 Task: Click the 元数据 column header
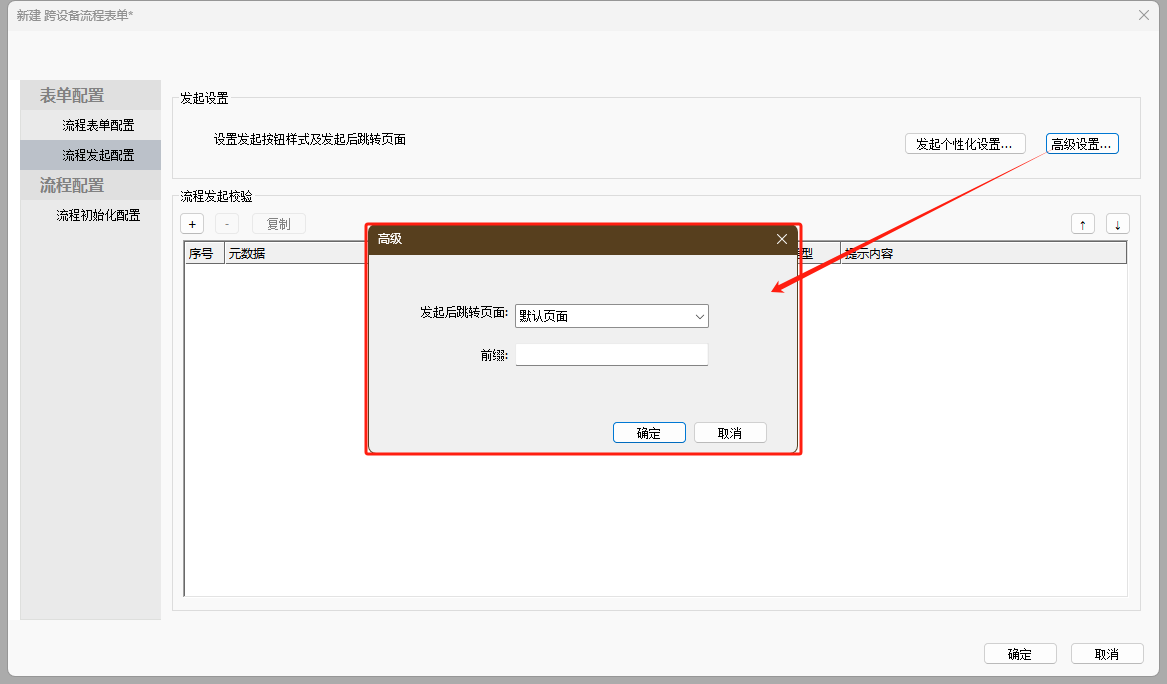pyautogui.click(x=247, y=254)
